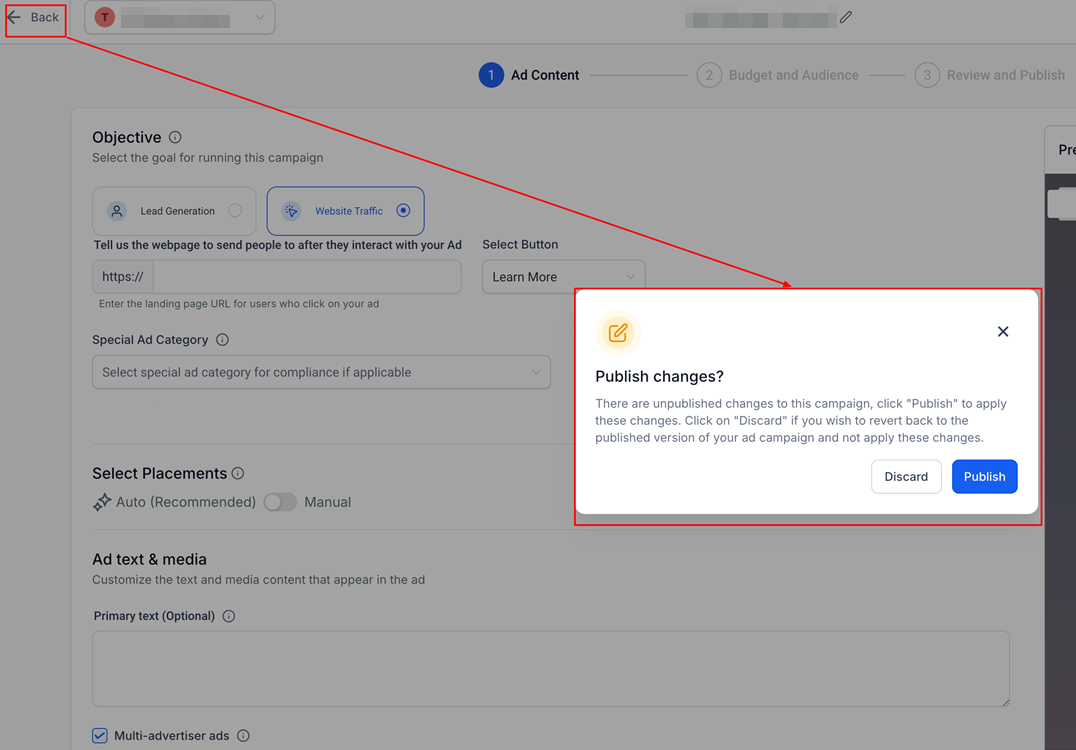
Task: Expand the special ad category dropdown
Action: click(321, 372)
